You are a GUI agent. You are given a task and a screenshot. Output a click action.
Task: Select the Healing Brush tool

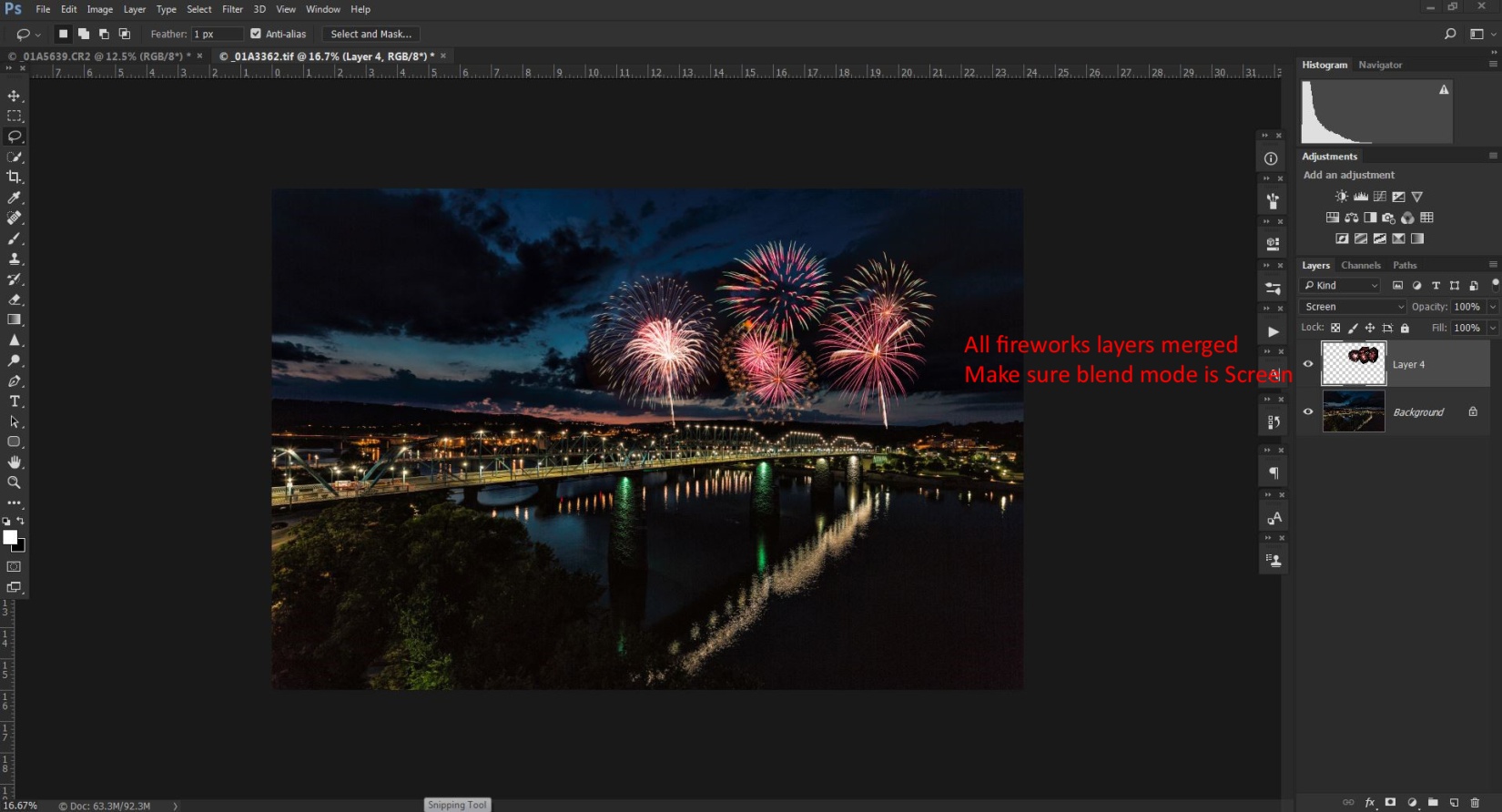pyautogui.click(x=14, y=218)
